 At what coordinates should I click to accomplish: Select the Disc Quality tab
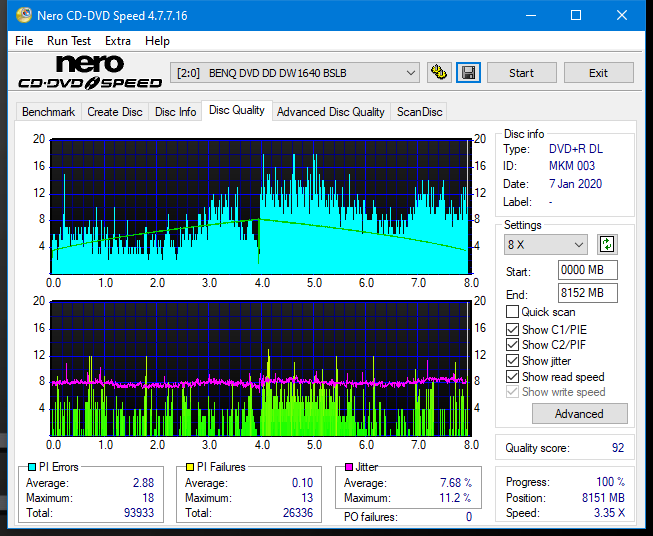tap(237, 110)
